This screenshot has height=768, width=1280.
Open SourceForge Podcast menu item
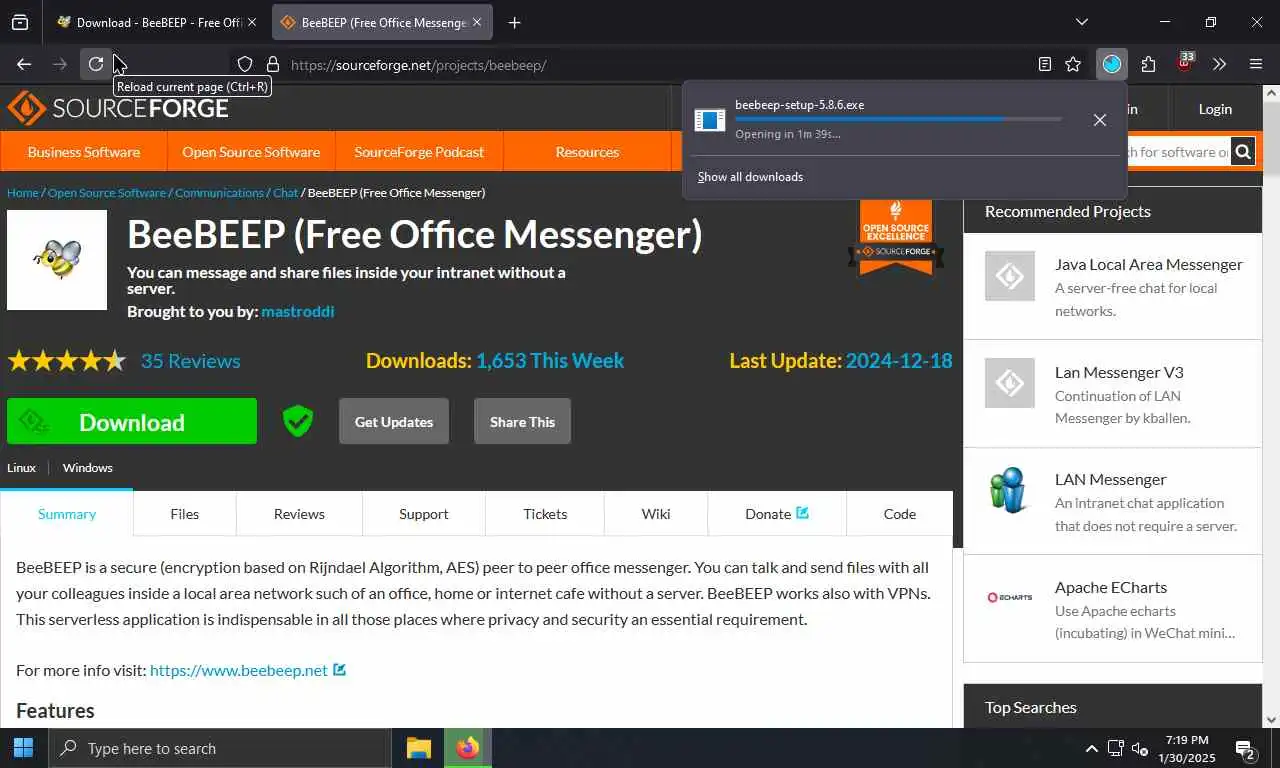[x=419, y=152]
